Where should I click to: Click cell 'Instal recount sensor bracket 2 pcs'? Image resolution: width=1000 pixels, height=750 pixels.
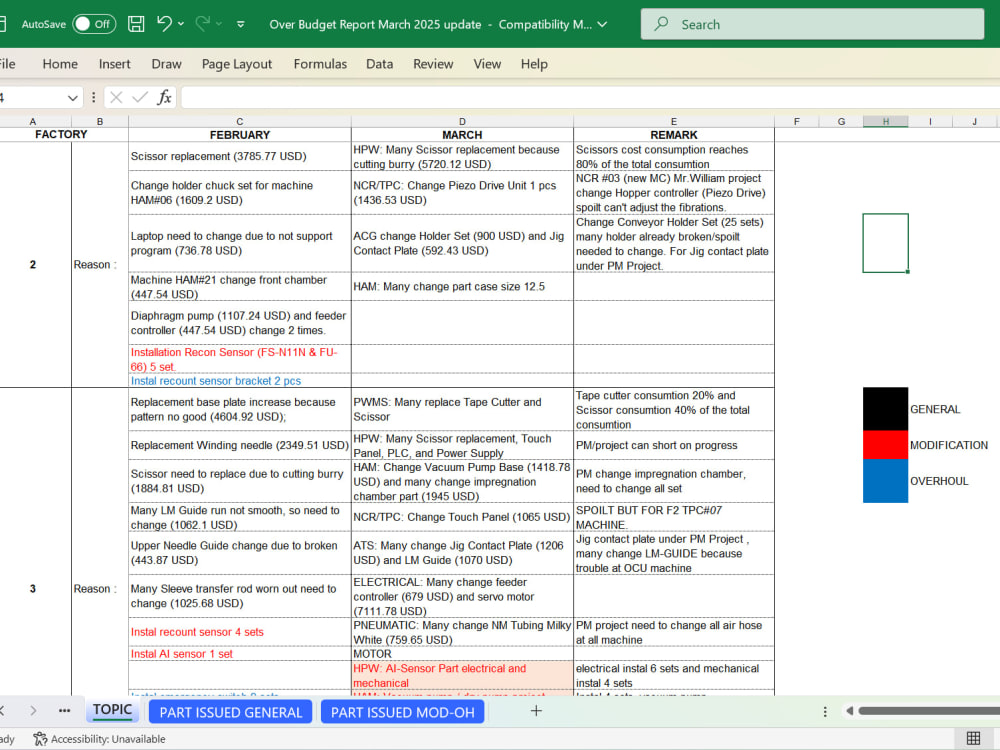240,381
